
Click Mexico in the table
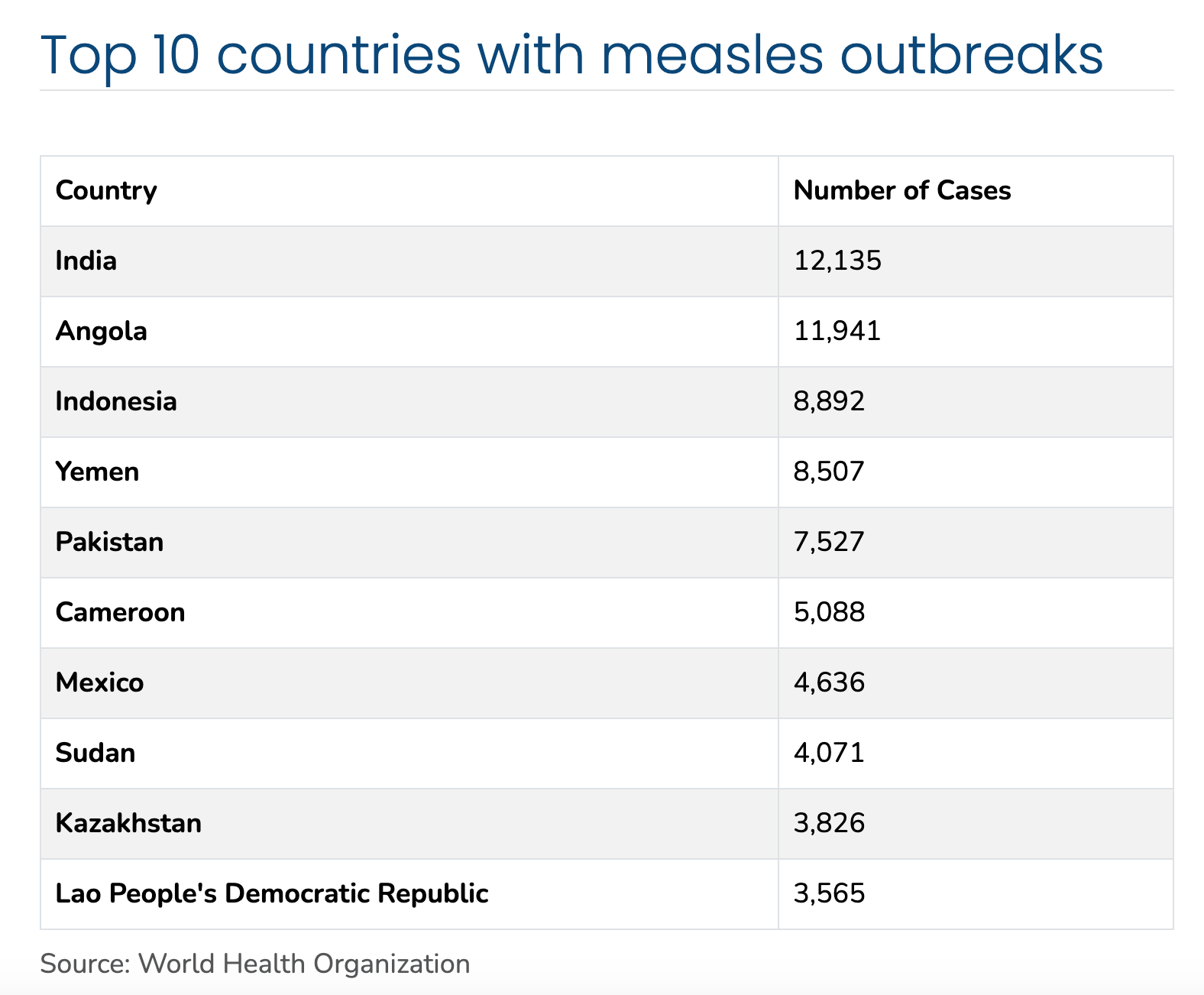pyautogui.click(x=99, y=682)
